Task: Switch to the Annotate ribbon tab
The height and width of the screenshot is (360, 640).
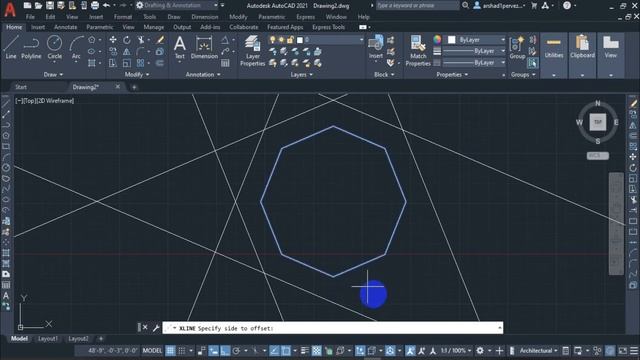Action: click(x=65, y=27)
